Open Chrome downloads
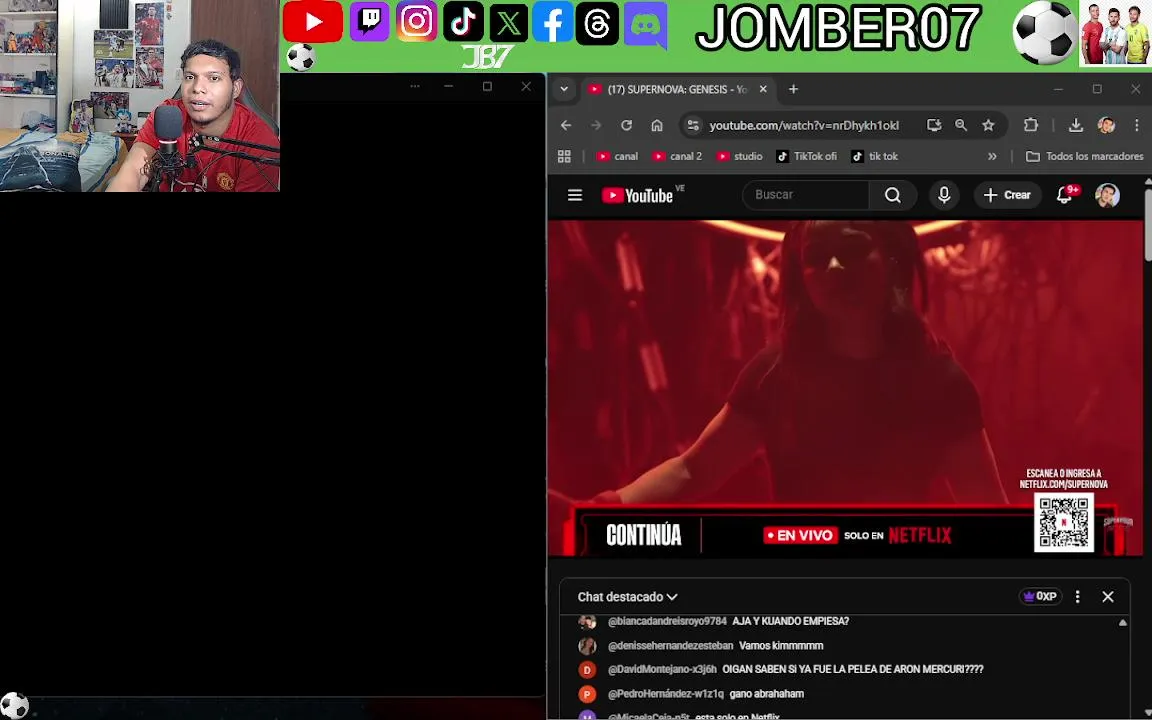Screen dimensions: 1152x720 [1076, 126]
